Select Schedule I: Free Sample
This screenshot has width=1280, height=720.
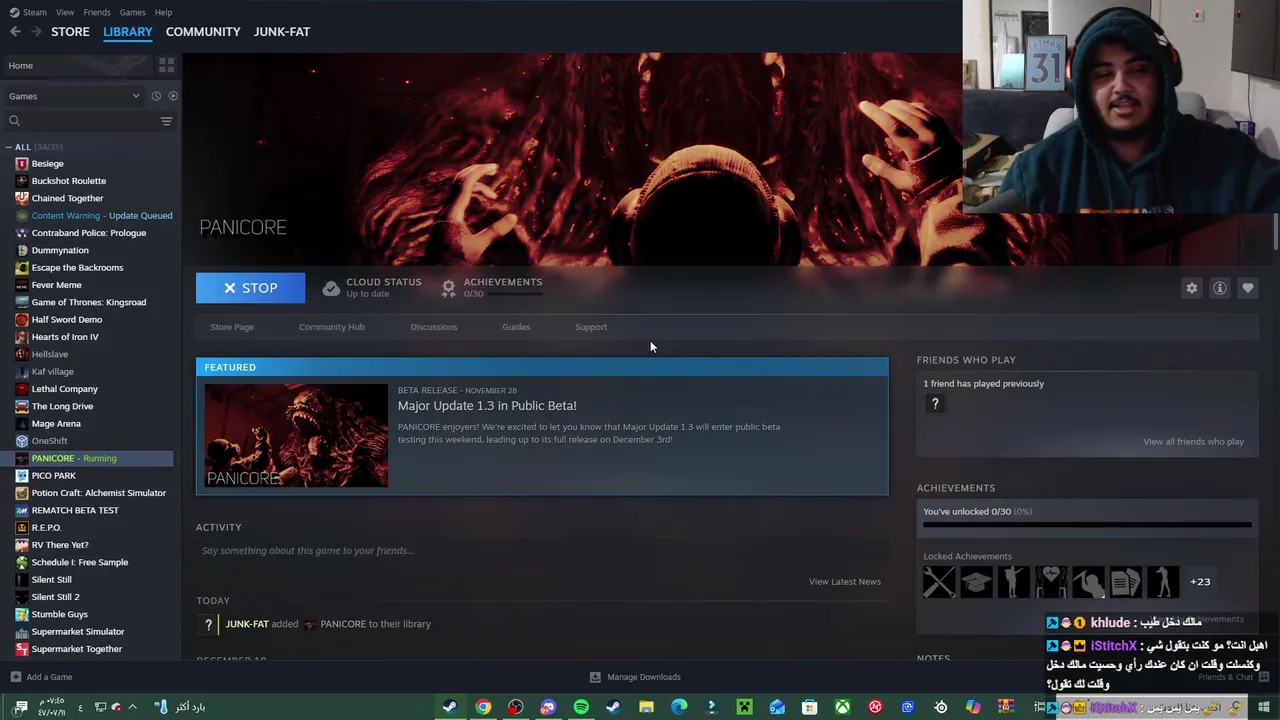click(79, 563)
